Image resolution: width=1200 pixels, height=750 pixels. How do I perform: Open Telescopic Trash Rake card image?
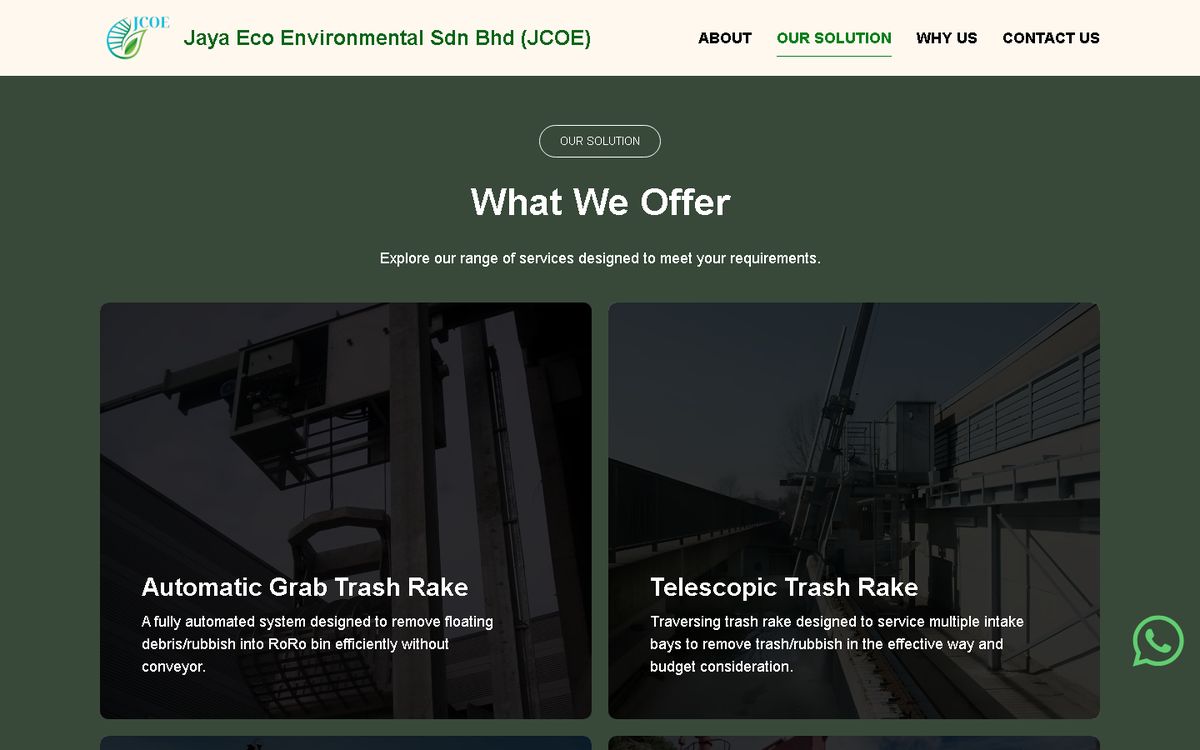854,510
